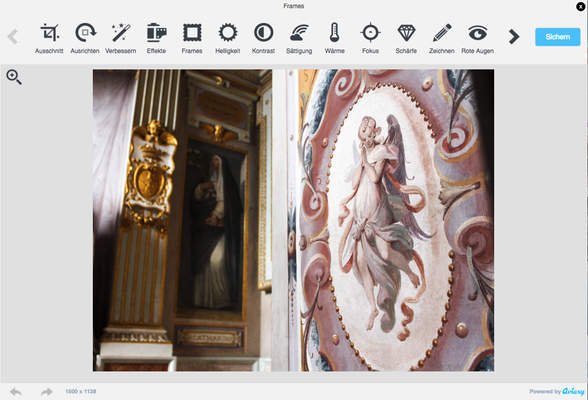This screenshot has height=400, width=588.
Task: Choose the Frames tool icon
Action: click(192, 38)
